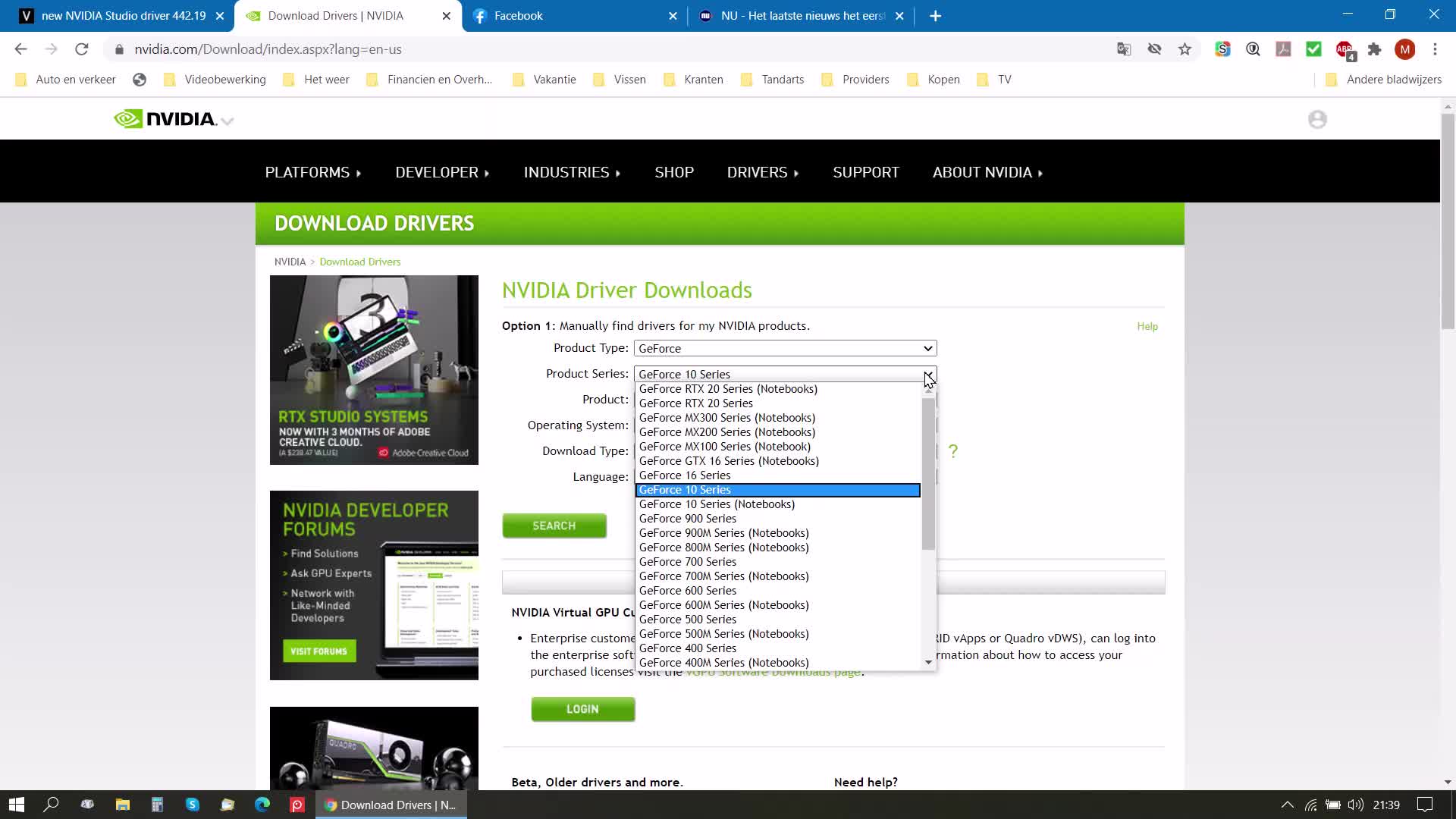Image resolution: width=1456 pixels, height=819 pixels.
Task: Select GeForce RTX 20 Series option
Action: coord(695,403)
